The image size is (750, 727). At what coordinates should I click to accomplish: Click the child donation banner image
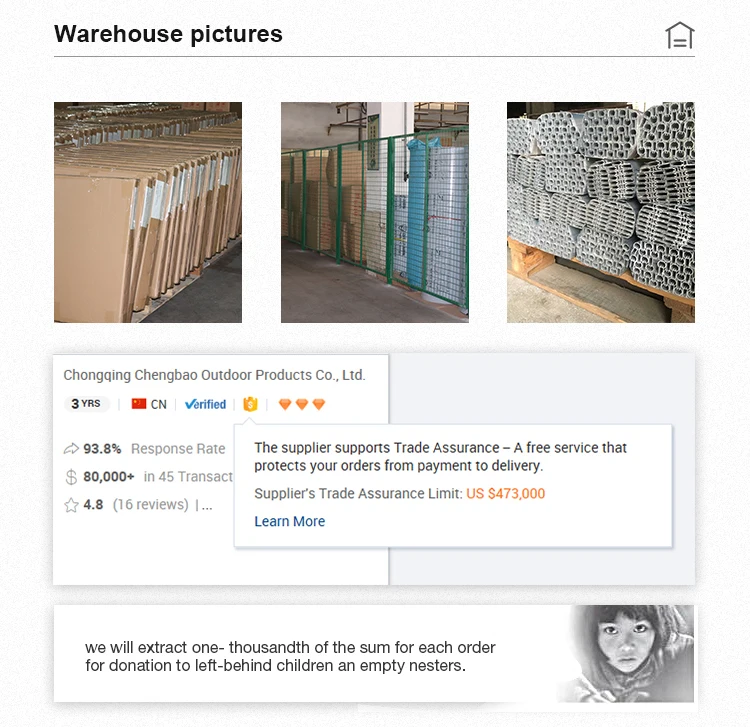click(x=627, y=654)
